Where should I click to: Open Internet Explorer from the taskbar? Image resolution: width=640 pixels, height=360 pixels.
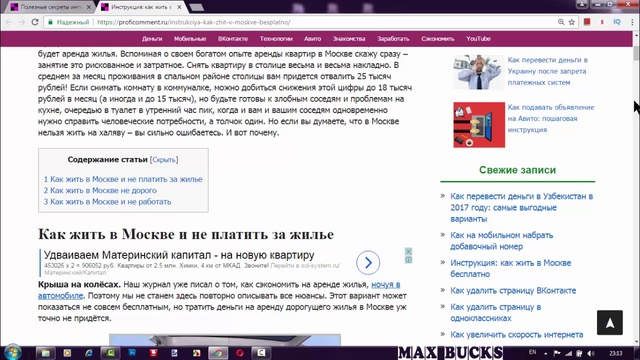tap(89, 353)
